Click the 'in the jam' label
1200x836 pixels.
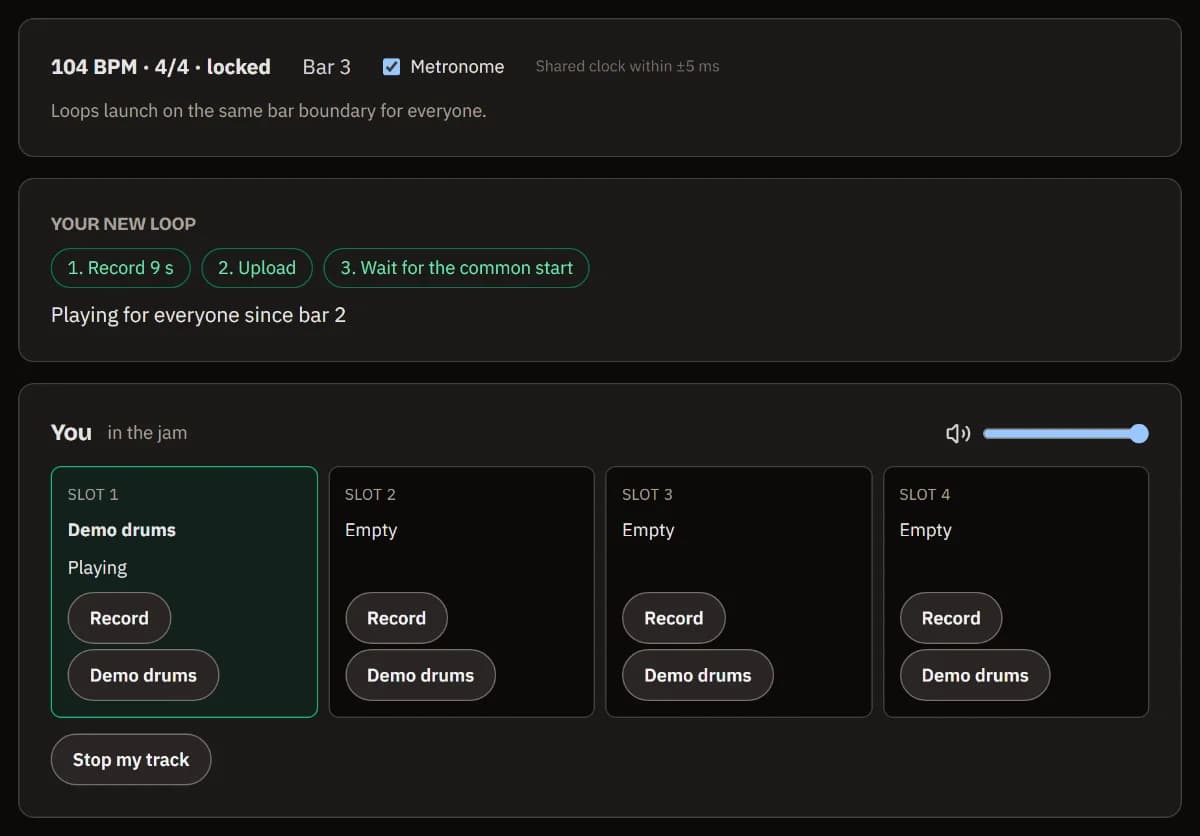147,433
